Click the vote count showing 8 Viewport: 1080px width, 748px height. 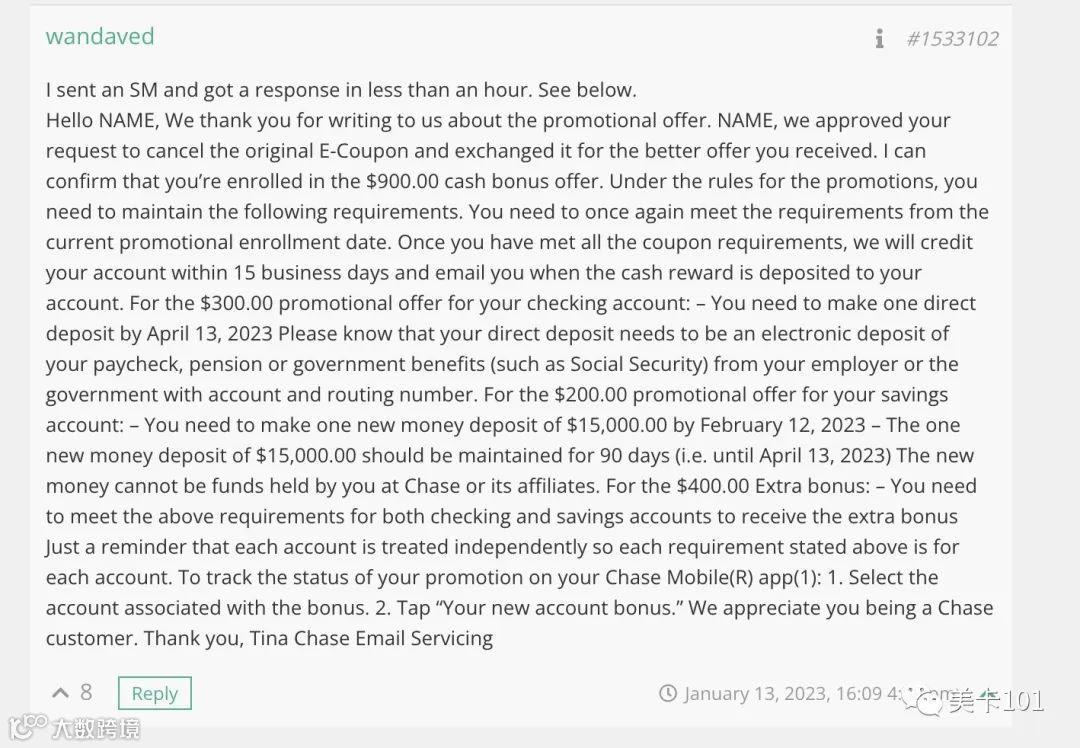click(86, 691)
